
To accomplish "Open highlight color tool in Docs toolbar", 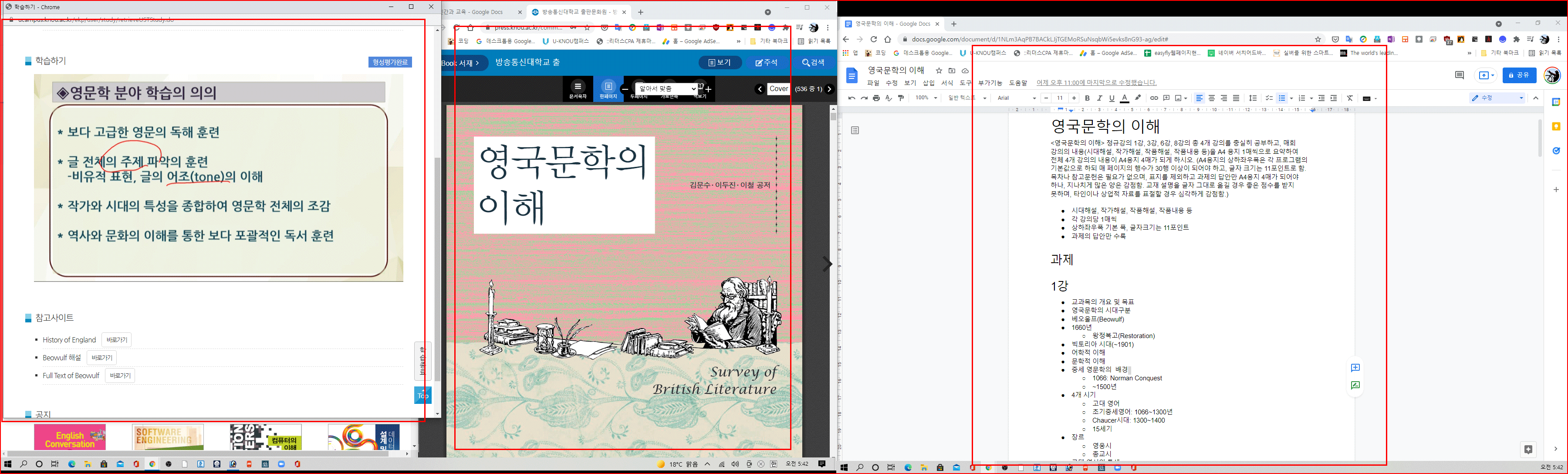I will 1138,98.
